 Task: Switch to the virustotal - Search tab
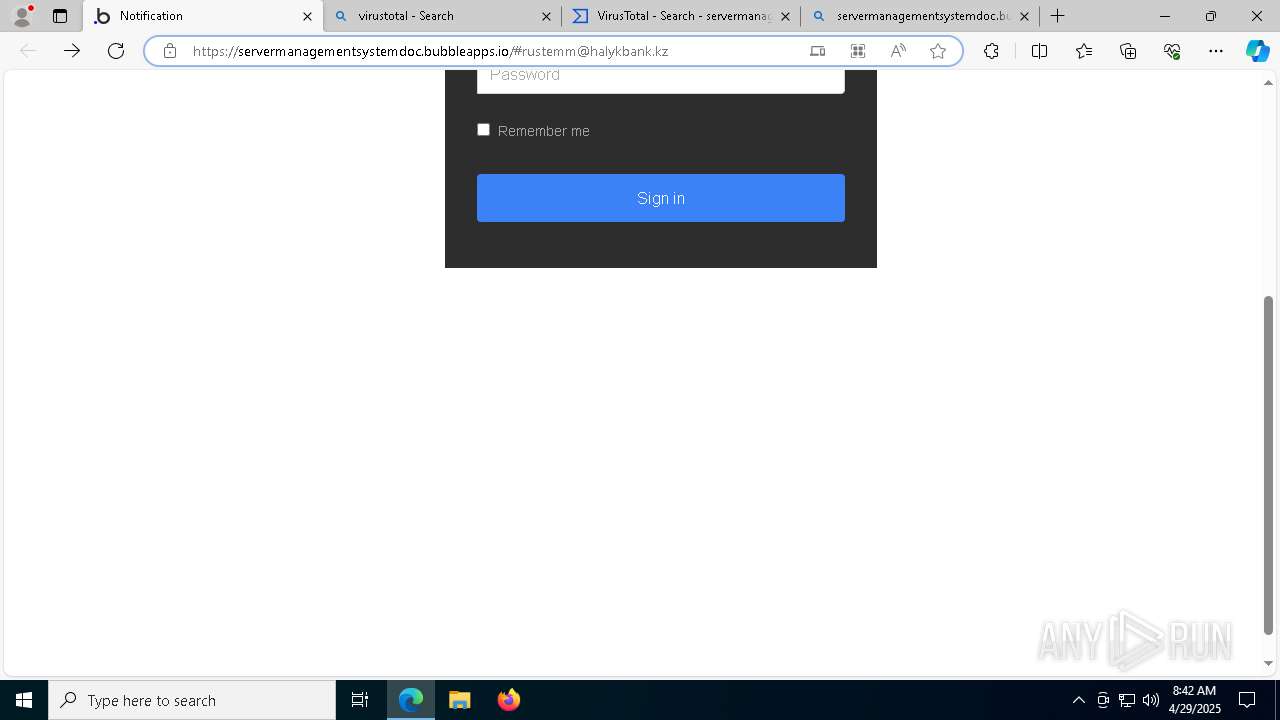point(441,16)
